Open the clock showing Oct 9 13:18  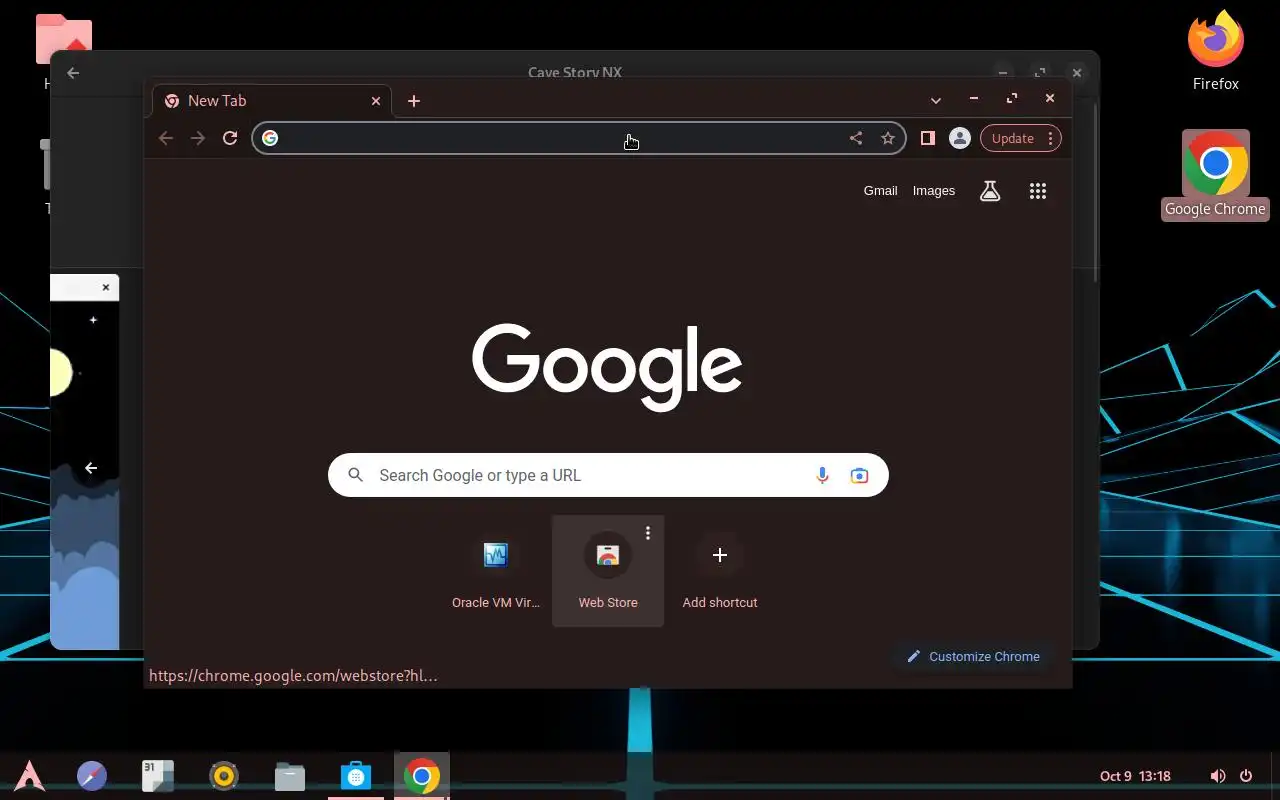[x=1135, y=776]
